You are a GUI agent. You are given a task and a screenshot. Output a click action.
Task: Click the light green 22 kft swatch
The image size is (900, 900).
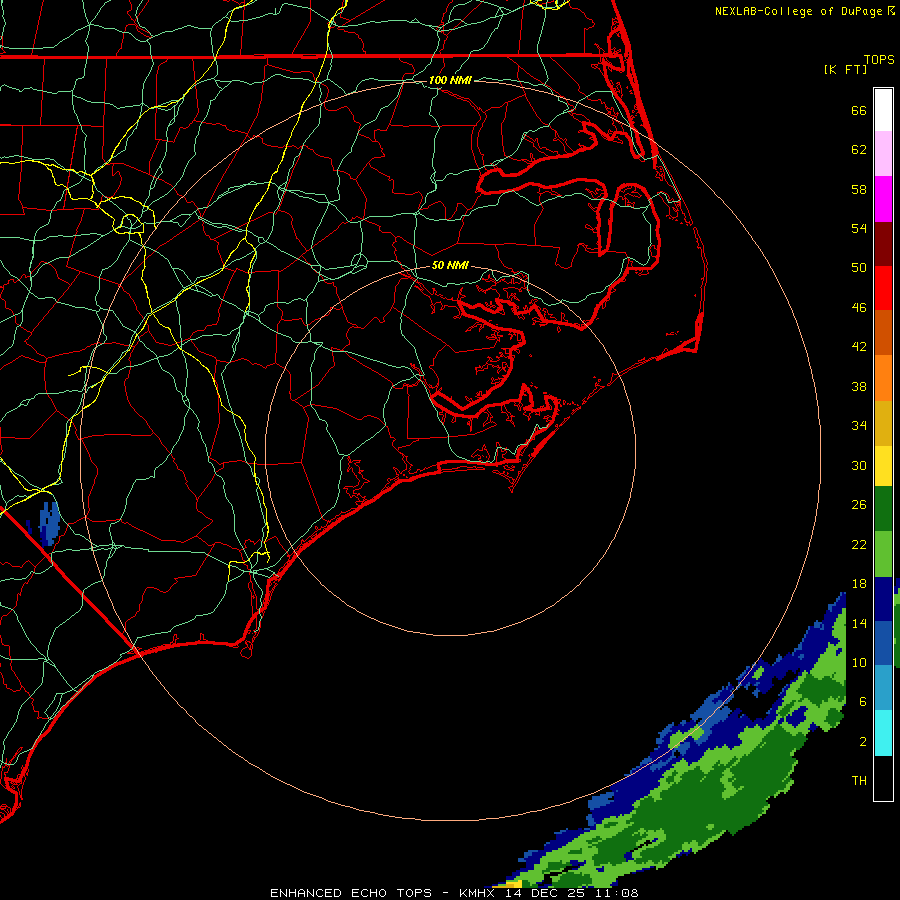coord(883,554)
